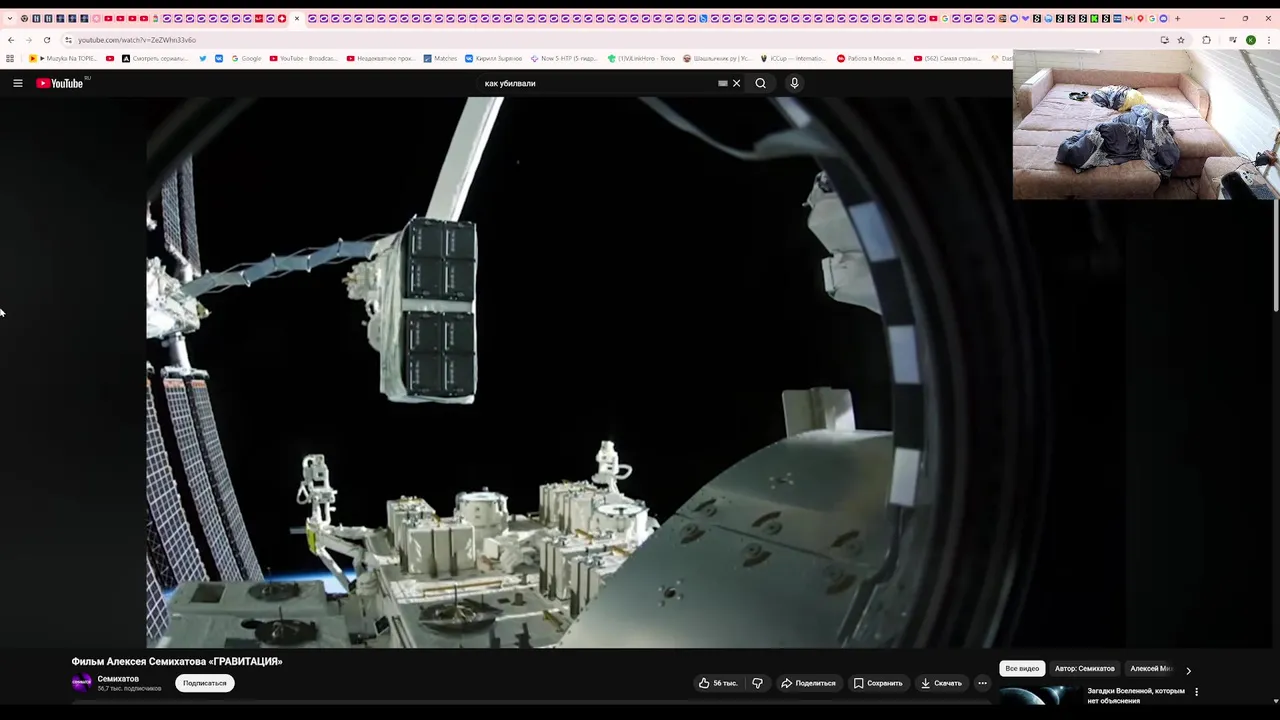1280x720 pixels.
Task: Open the 'Загадки Вселенной' suggested video thumbnail
Action: 1040,697
